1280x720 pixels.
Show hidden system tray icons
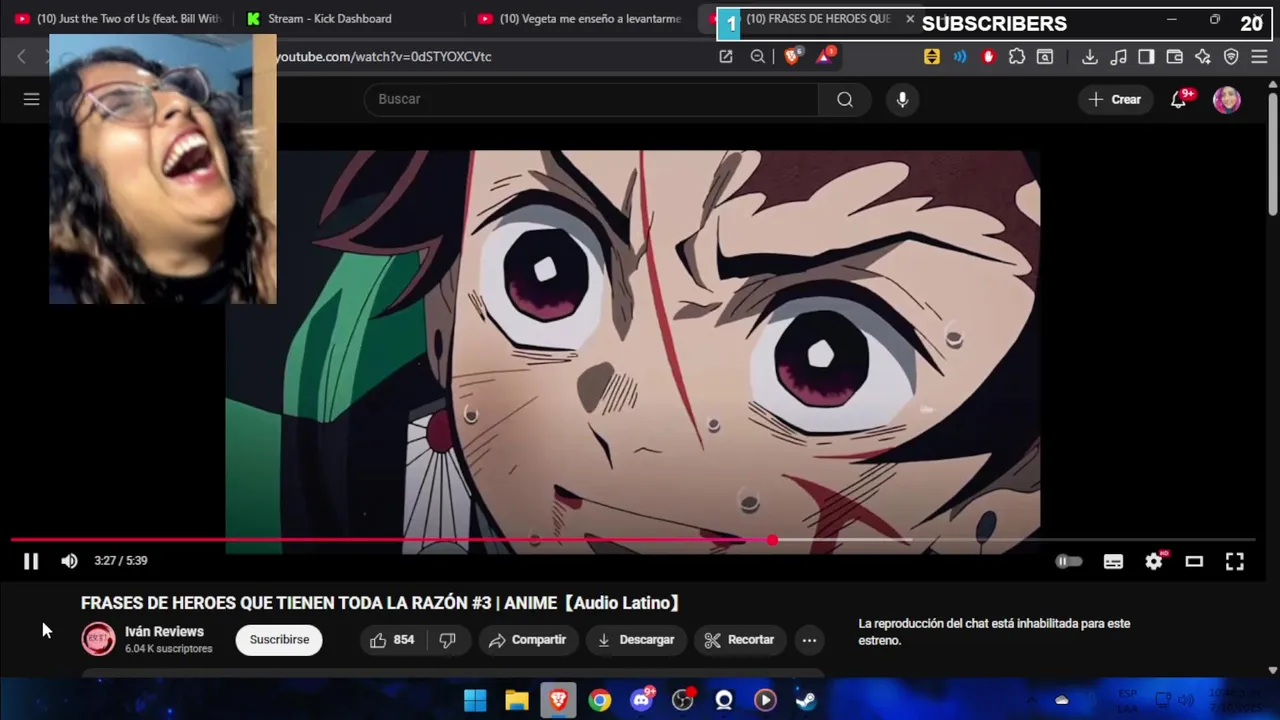pyautogui.click(x=1032, y=700)
